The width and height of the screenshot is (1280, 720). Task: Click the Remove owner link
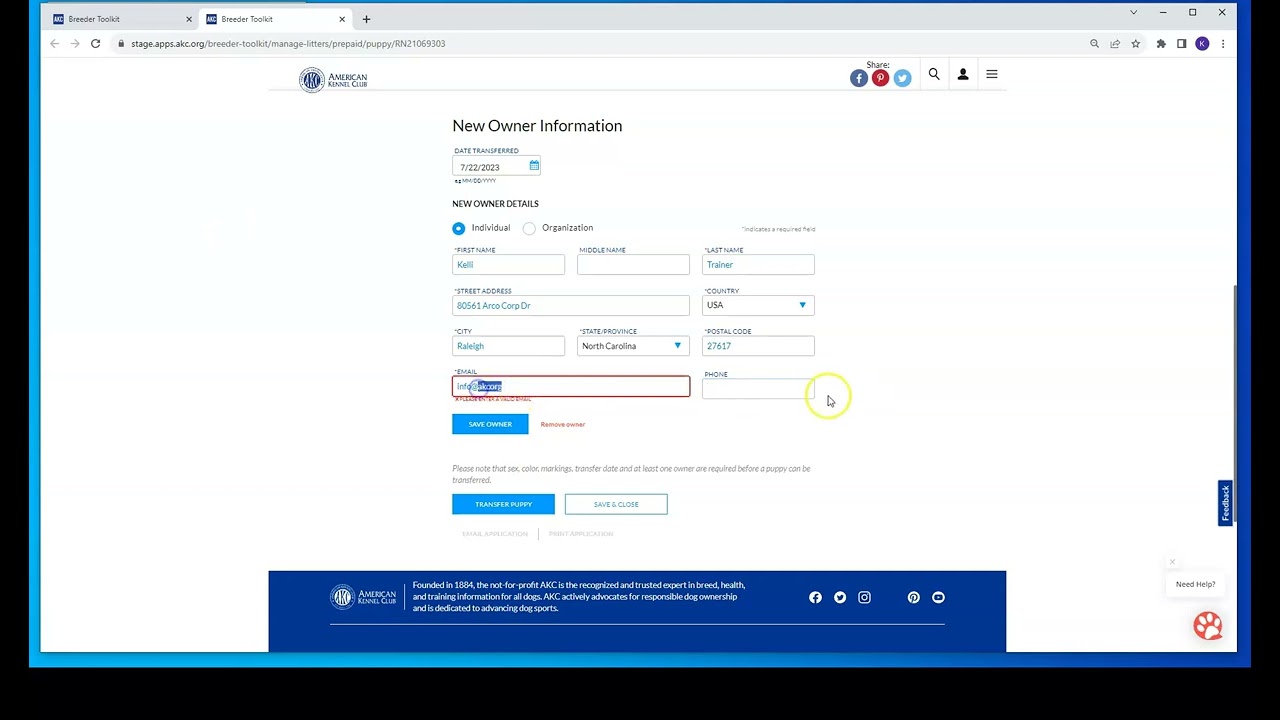click(x=563, y=424)
